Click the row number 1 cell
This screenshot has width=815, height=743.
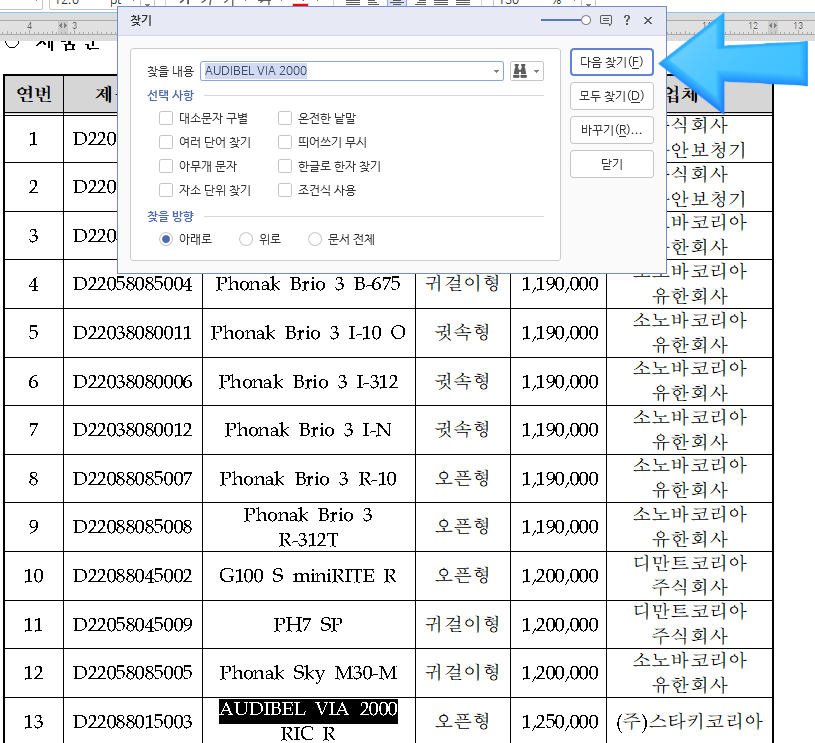pos(34,139)
